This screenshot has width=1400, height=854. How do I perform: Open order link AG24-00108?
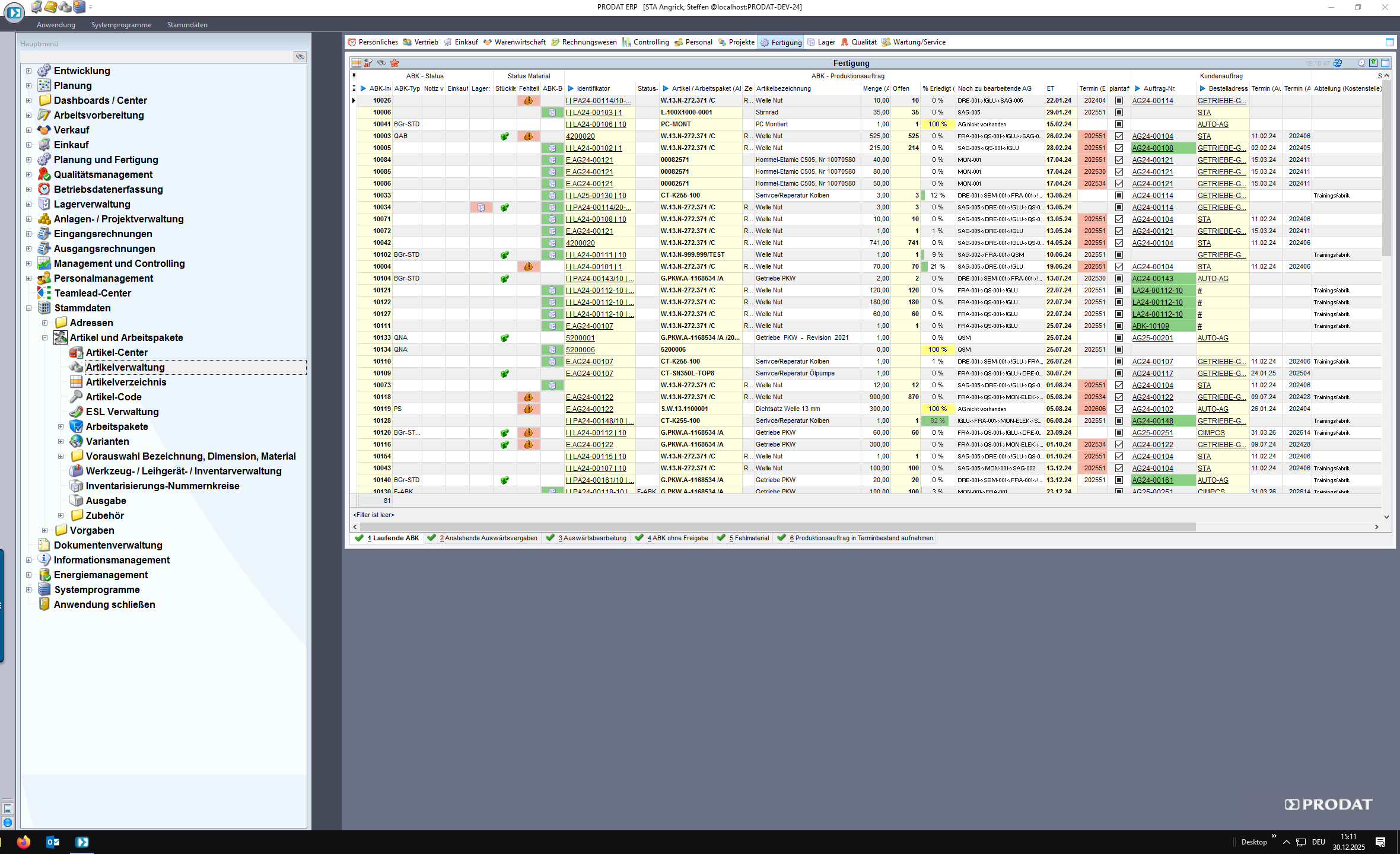click(x=1152, y=148)
